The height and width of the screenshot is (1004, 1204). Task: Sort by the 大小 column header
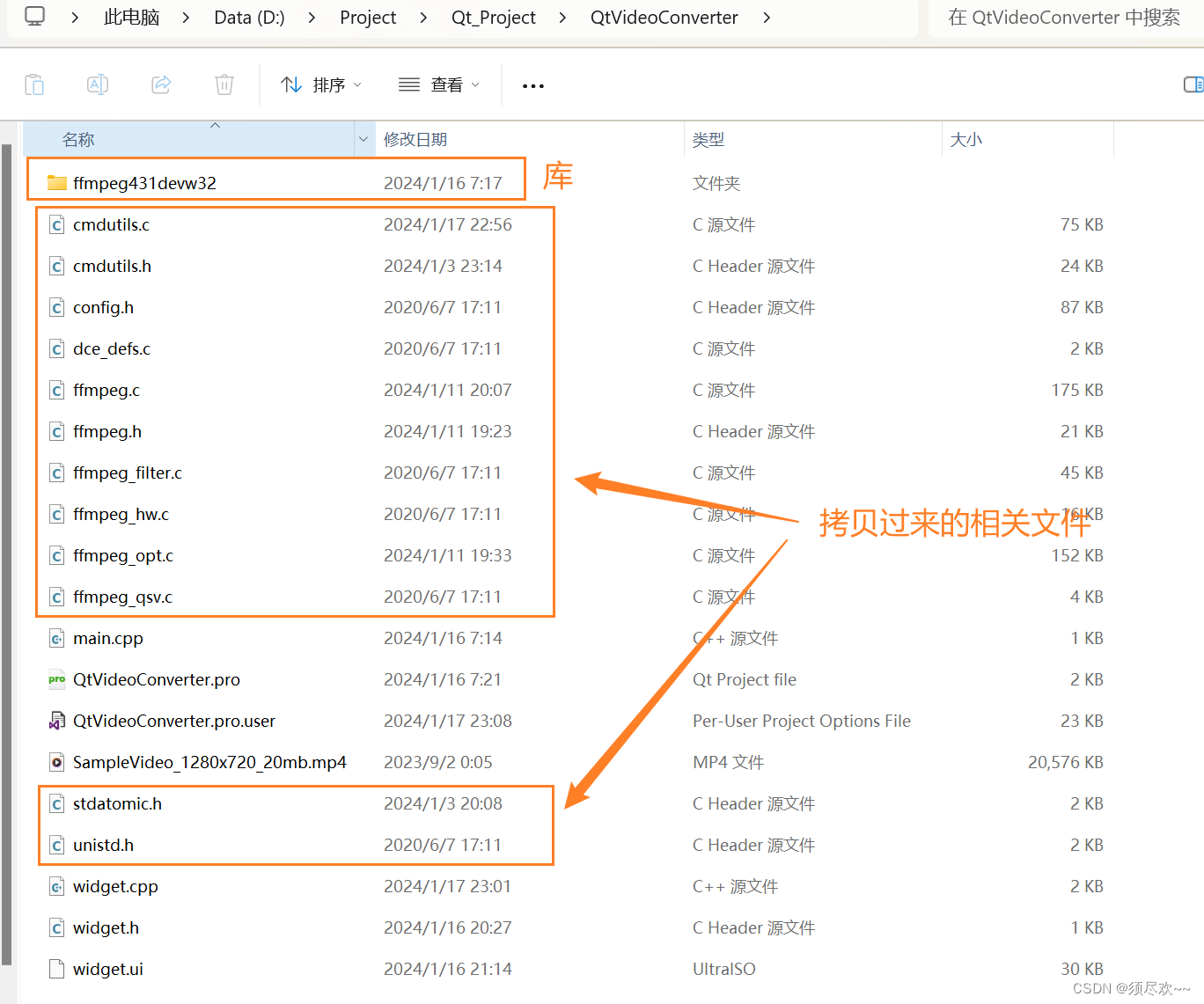point(1028,139)
